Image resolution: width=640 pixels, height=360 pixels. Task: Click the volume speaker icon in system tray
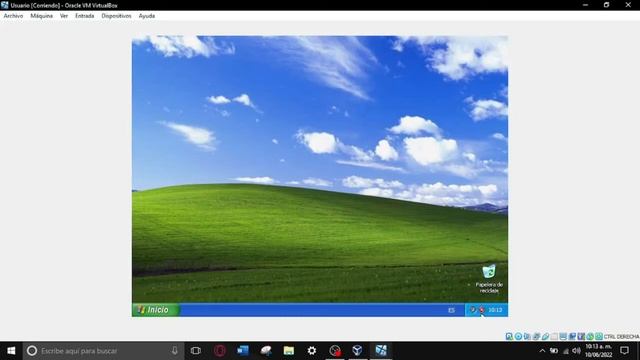click(576, 351)
